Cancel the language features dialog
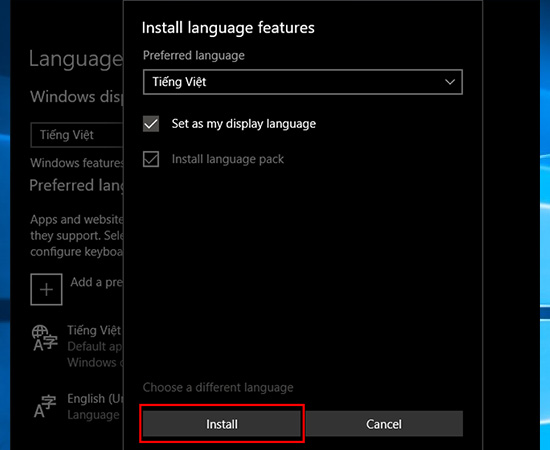The width and height of the screenshot is (550, 450). click(x=384, y=424)
